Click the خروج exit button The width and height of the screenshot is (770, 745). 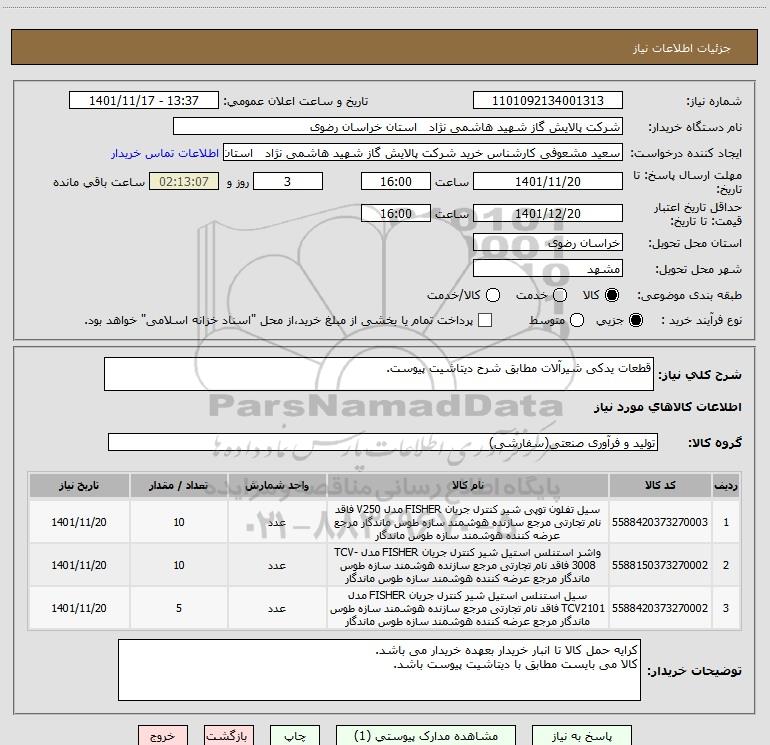[163, 736]
